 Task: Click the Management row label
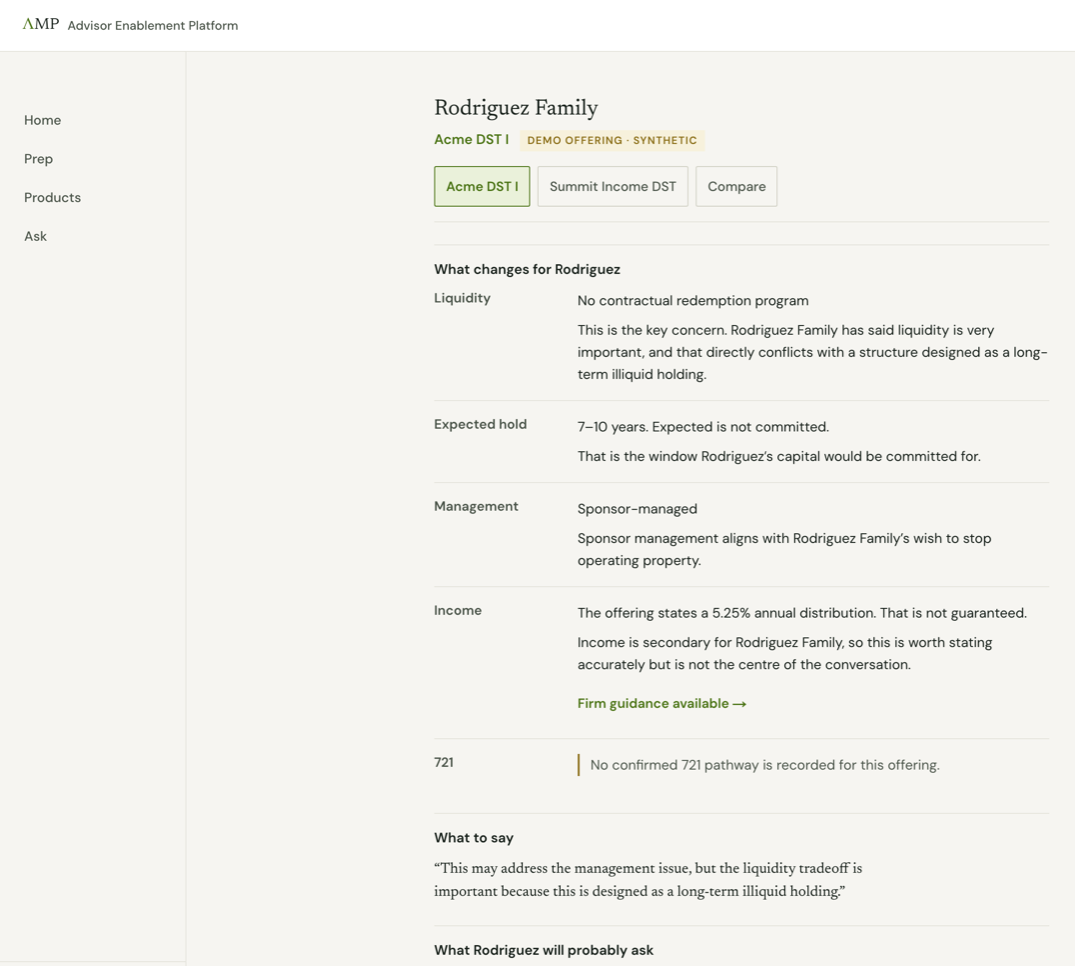tap(476, 507)
